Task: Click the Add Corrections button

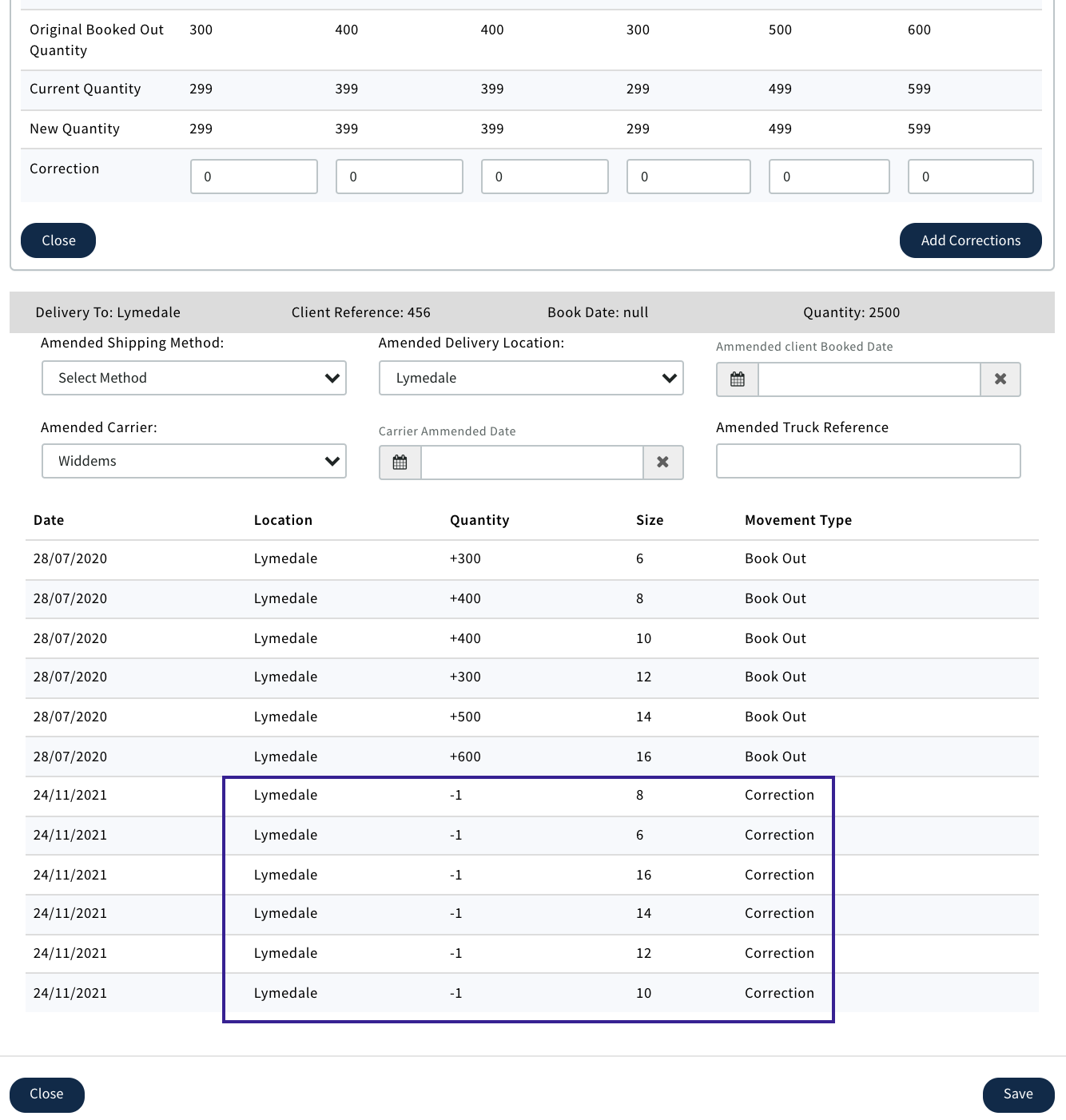Action: tap(970, 240)
